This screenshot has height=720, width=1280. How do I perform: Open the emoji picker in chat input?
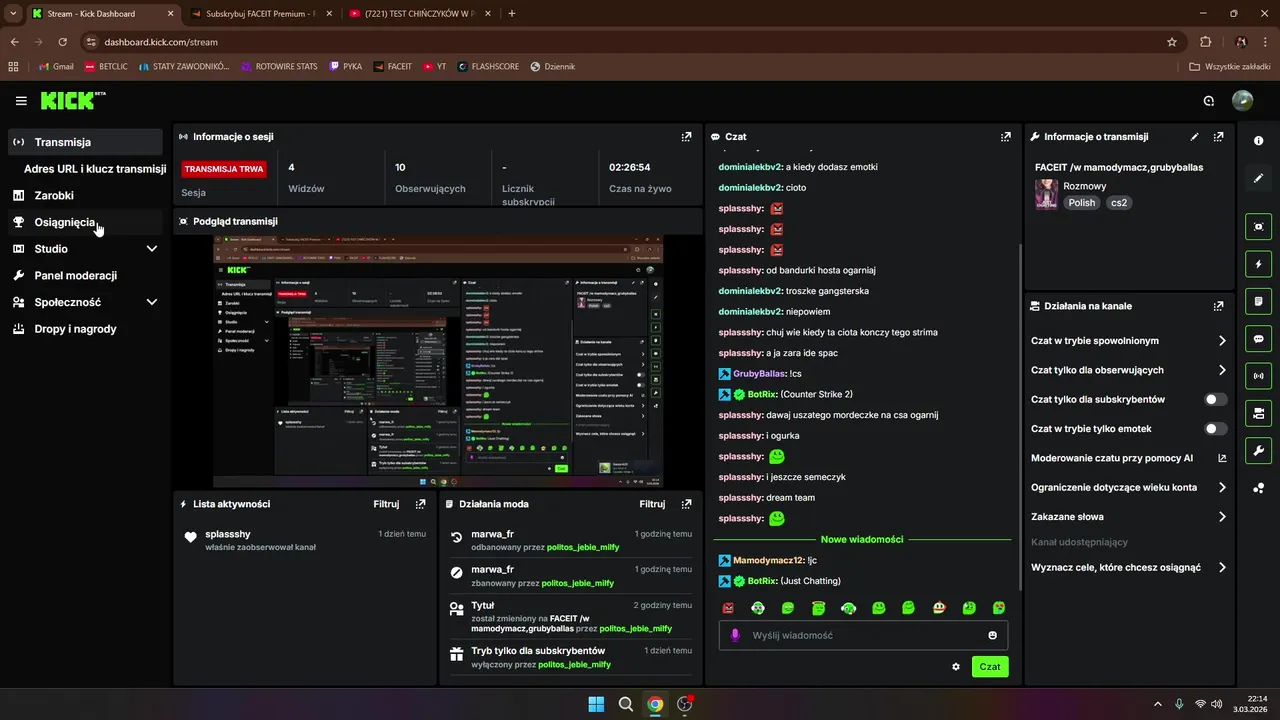pos(993,635)
